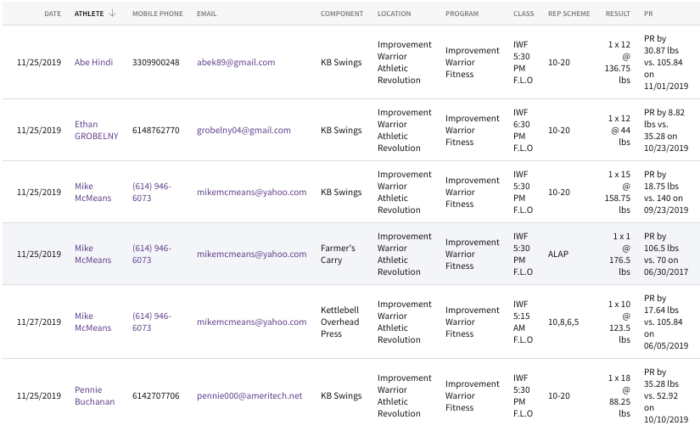Click the Result column header
This screenshot has width=700, height=431.
[617, 13]
